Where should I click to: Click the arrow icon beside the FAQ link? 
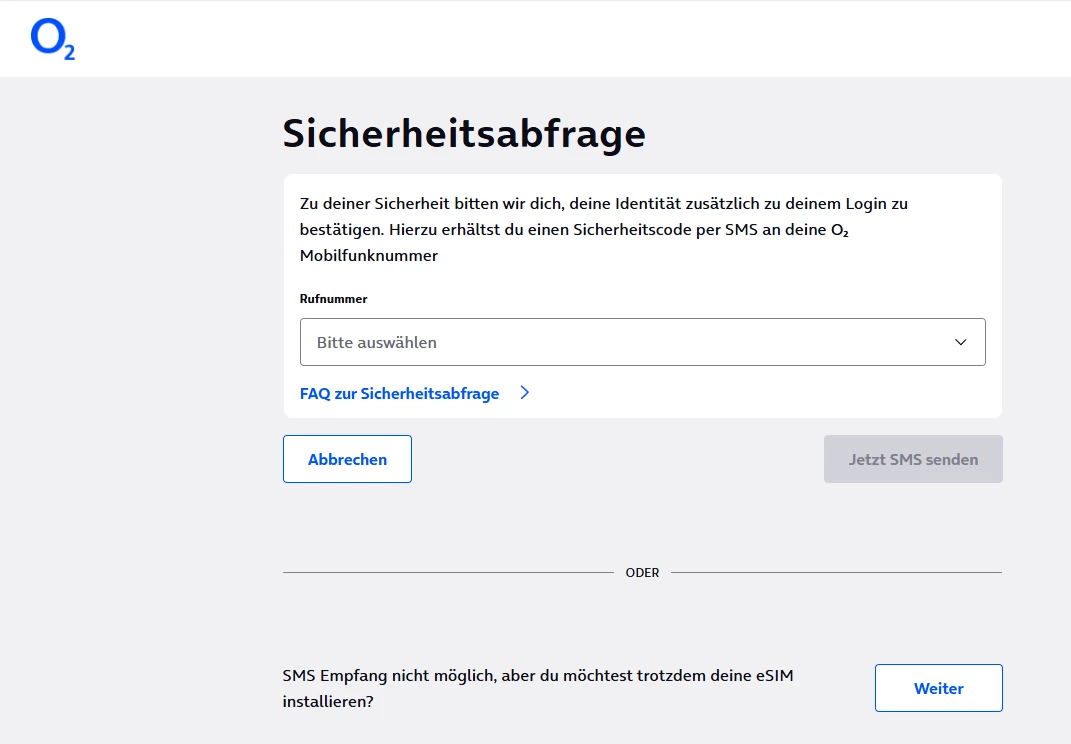tap(525, 394)
